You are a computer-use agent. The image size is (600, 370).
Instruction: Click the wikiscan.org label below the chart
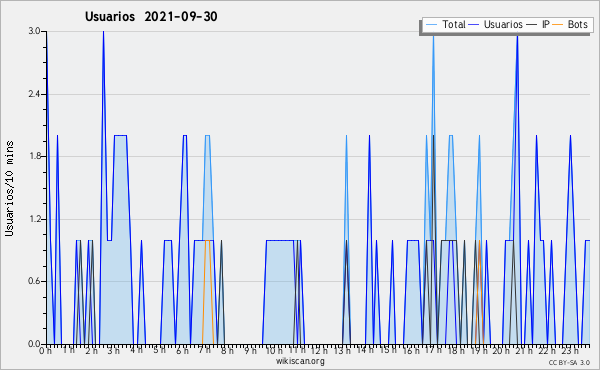300,361
